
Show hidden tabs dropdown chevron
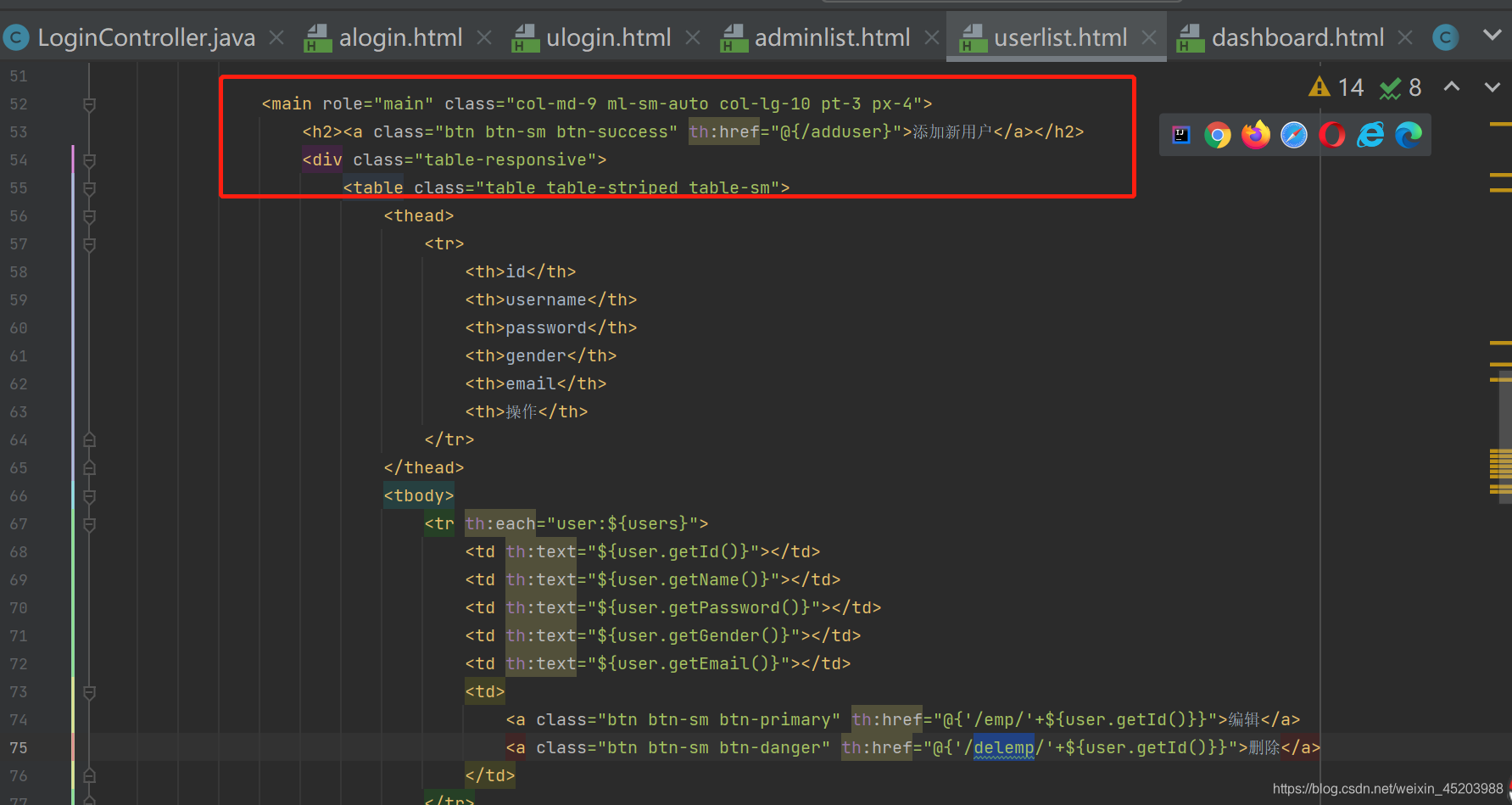pyautogui.click(x=1492, y=36)
